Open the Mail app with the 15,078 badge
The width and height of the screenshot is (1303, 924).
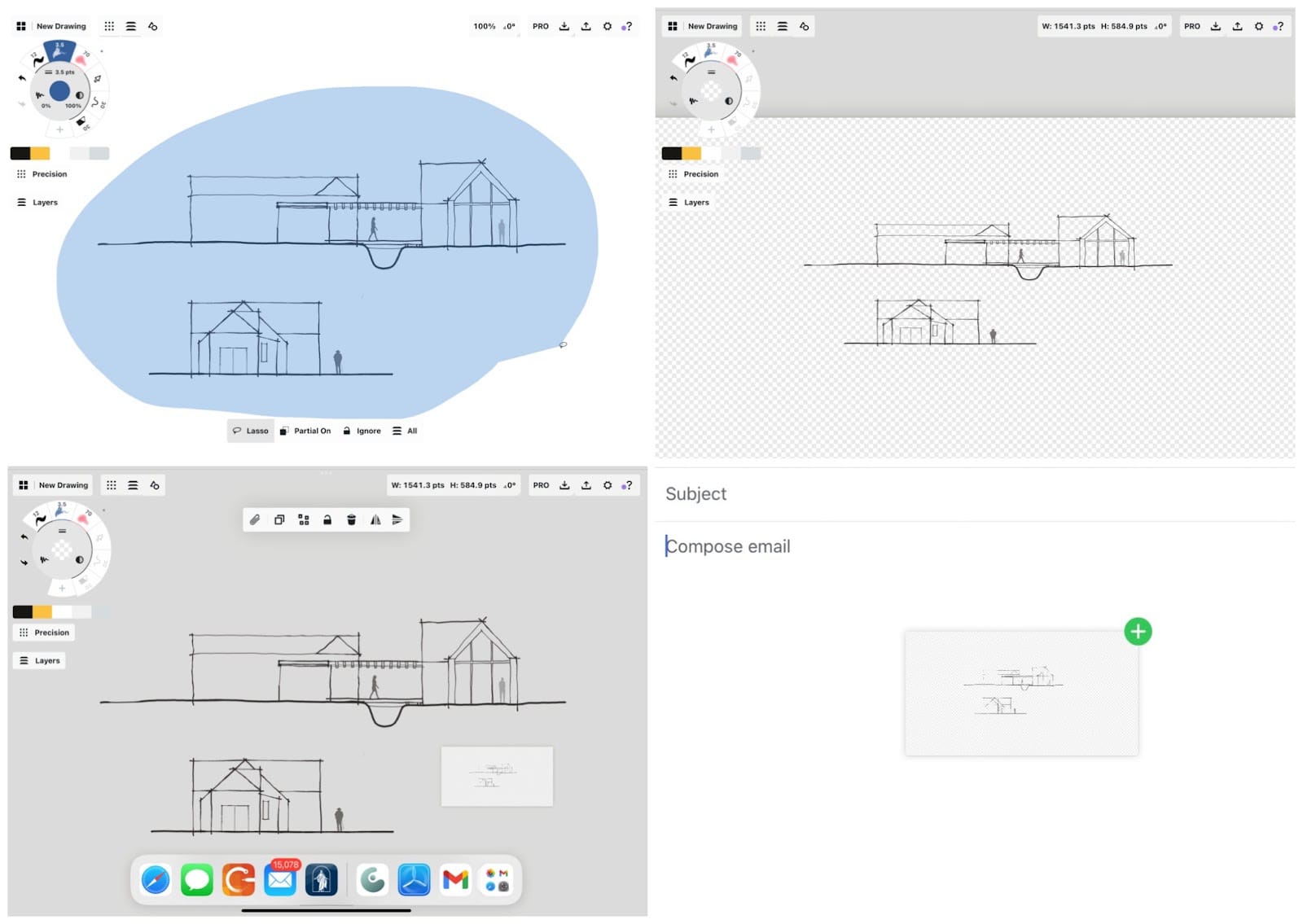click(x=280, y=880)
